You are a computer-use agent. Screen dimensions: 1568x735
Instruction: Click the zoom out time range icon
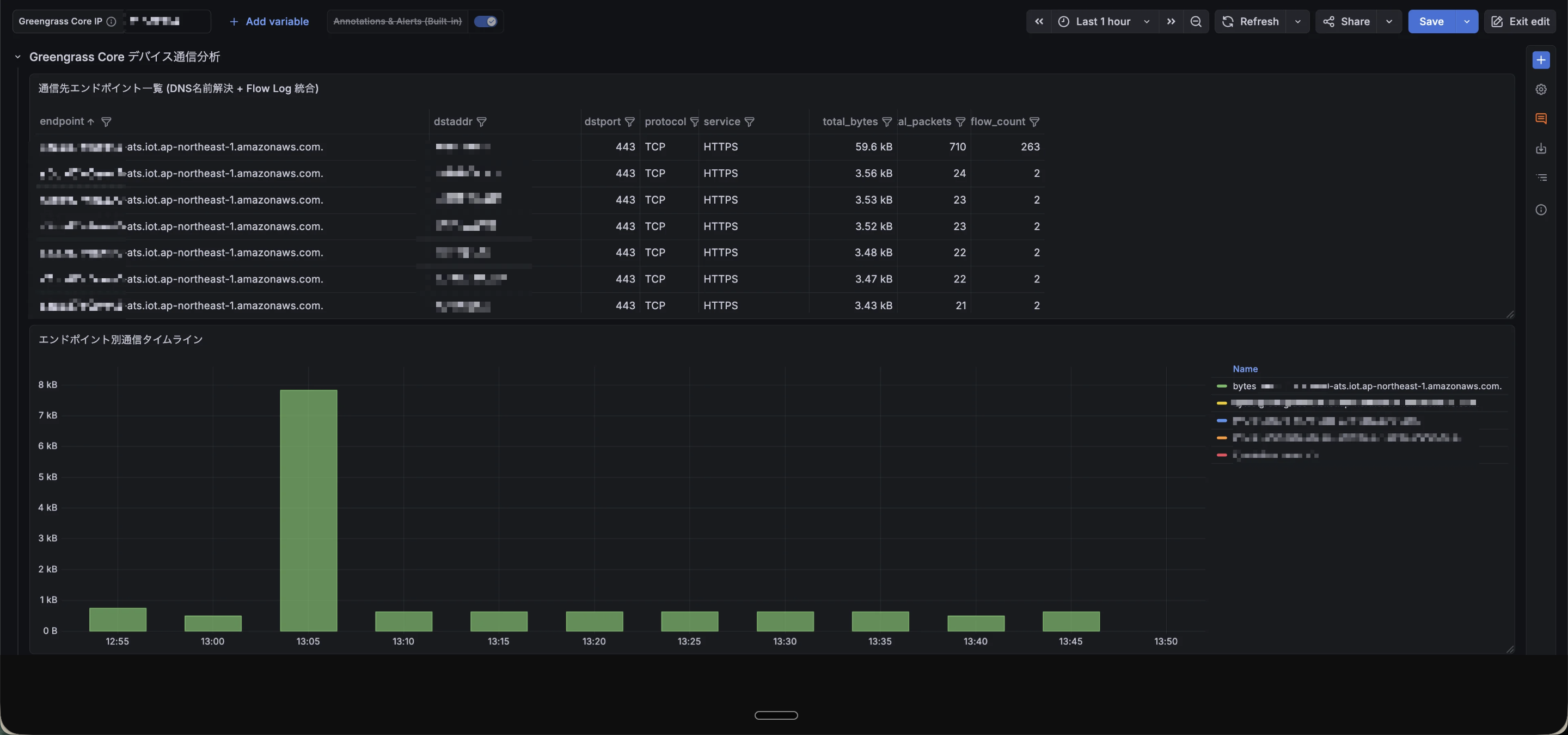1196,21
